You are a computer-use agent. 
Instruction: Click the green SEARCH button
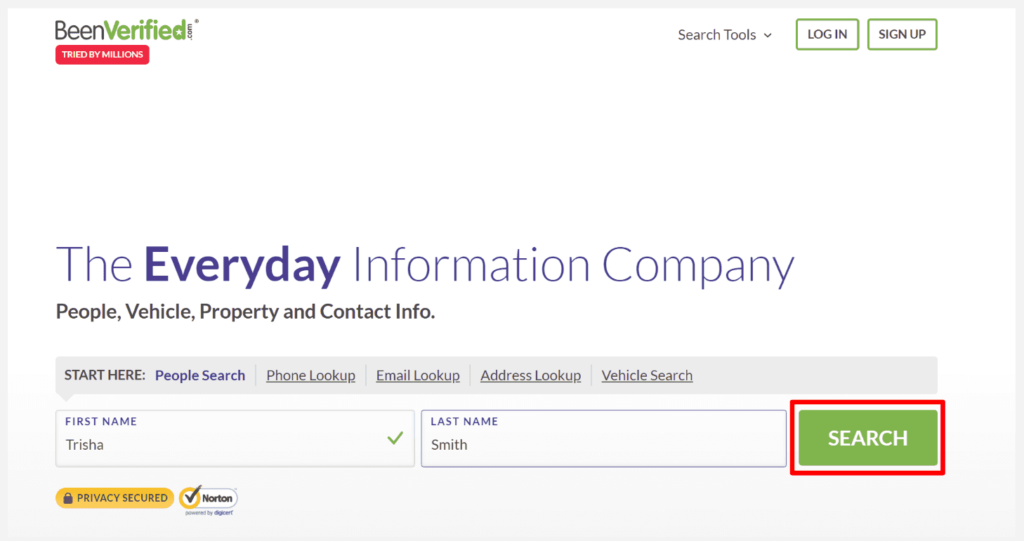[x=868, y=438]
